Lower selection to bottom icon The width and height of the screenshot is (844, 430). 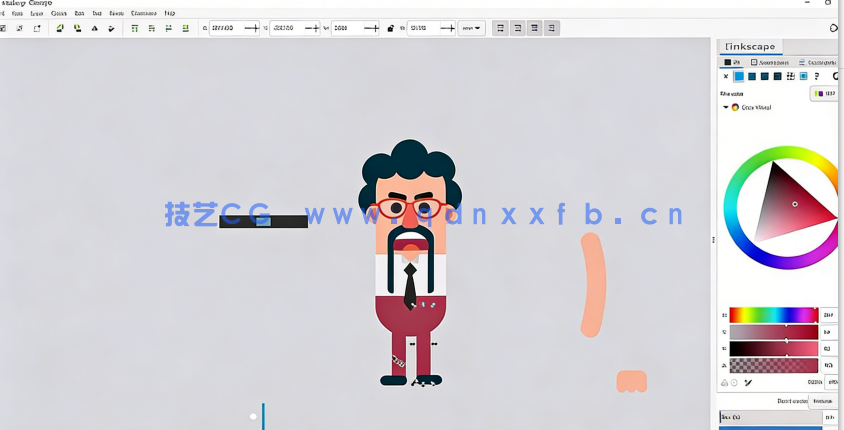point(186,28)
